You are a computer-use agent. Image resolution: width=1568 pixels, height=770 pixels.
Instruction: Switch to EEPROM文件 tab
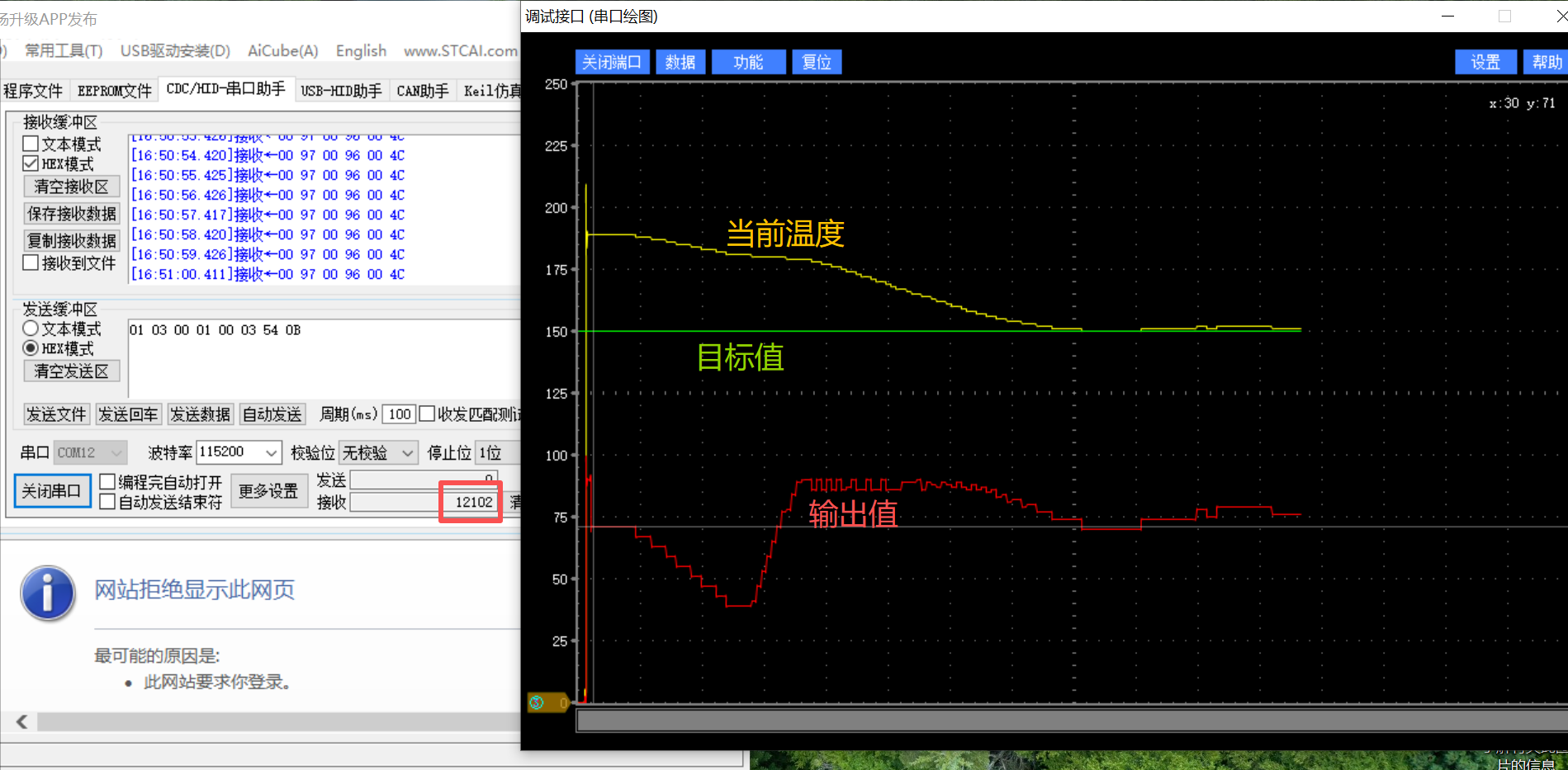click(x=115, y=91)
